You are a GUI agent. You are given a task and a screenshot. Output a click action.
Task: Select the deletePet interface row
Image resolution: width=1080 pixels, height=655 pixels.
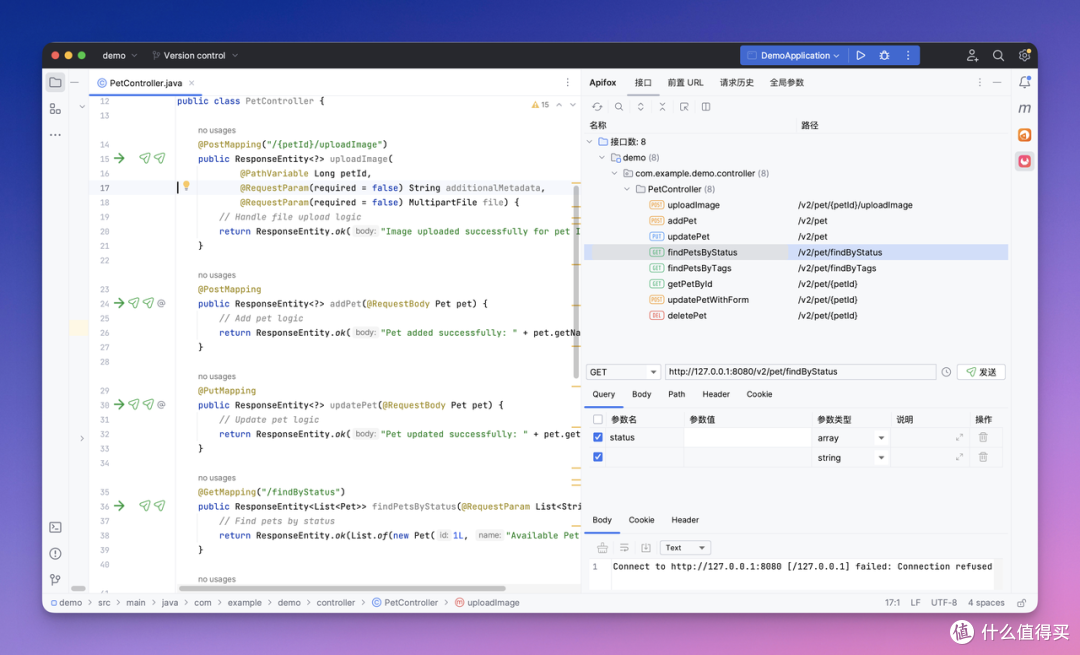796,315
